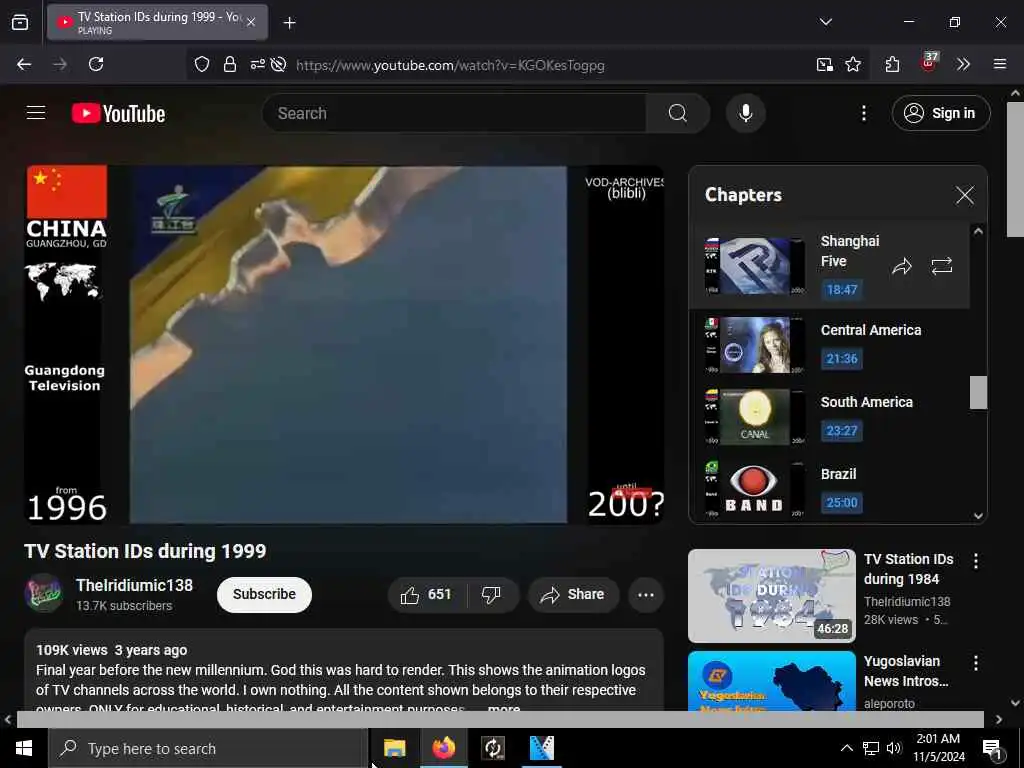Viewport: 1024px width, 768px height.
Task: Open the Windows Start menu
Action: point(24,748)
